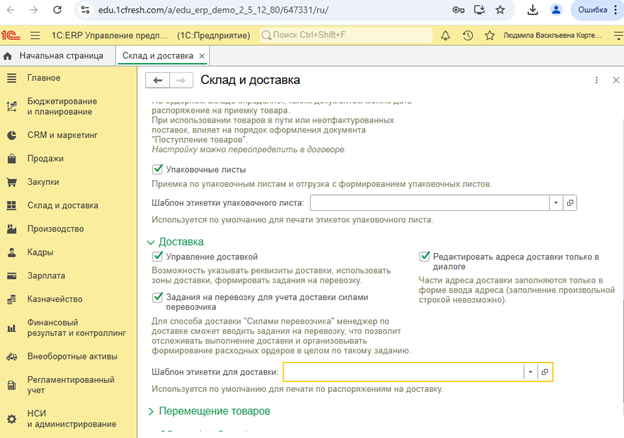
Task: Click the НСИ и администрирование gear icon
Action: click(x=12, y=419)
